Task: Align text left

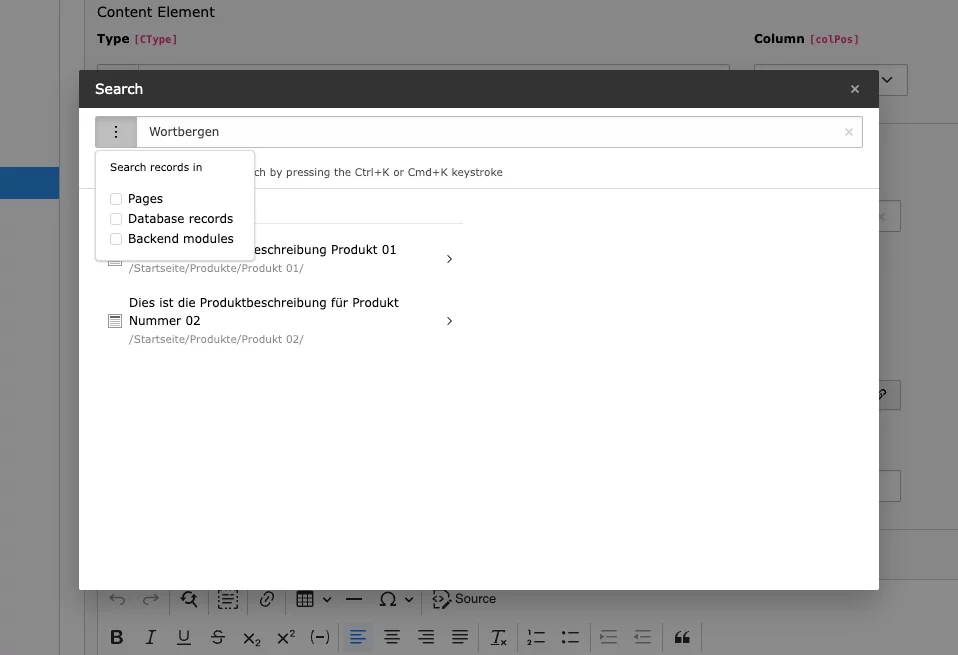Action: [358, 637]
